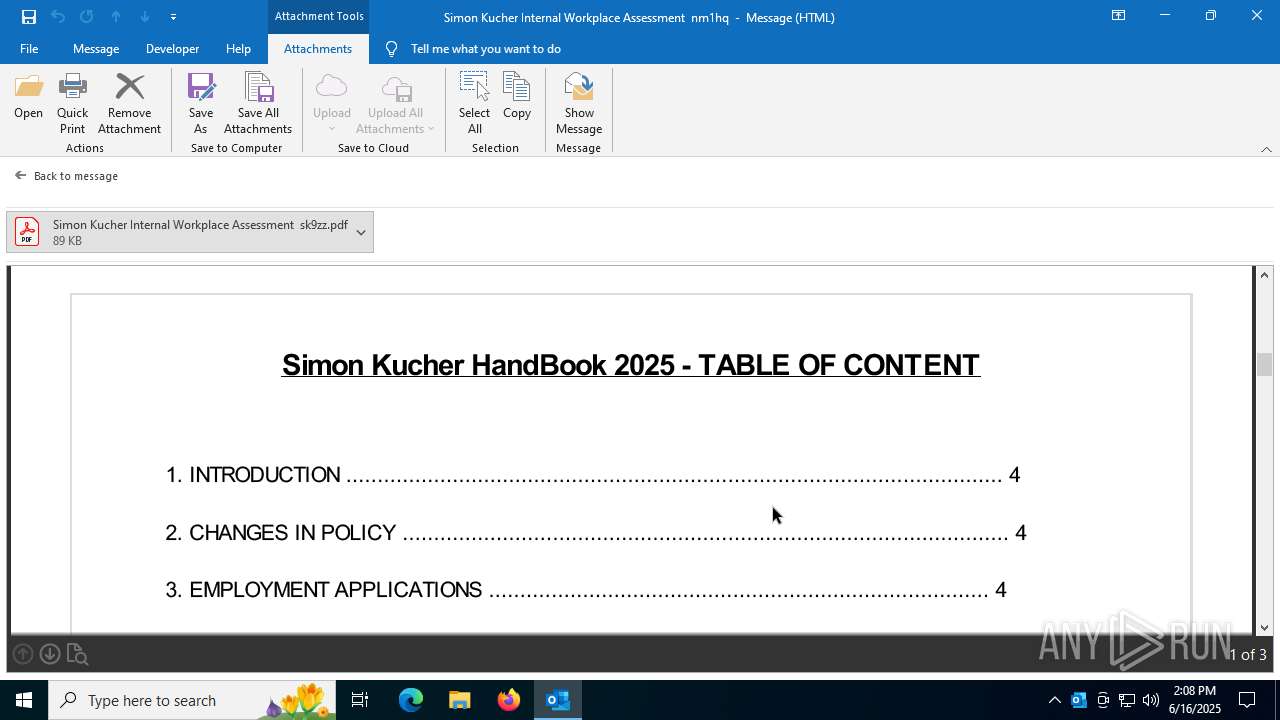This screenshot has height=720, width=1280.
Task: Select All attachments
Action: coord(474,104)
